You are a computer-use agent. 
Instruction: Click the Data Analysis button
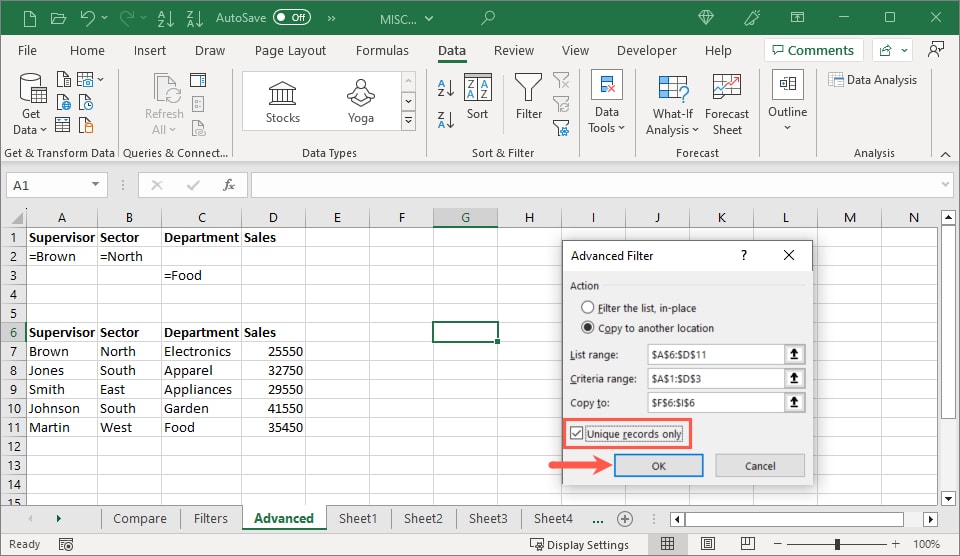coord(872,80)
